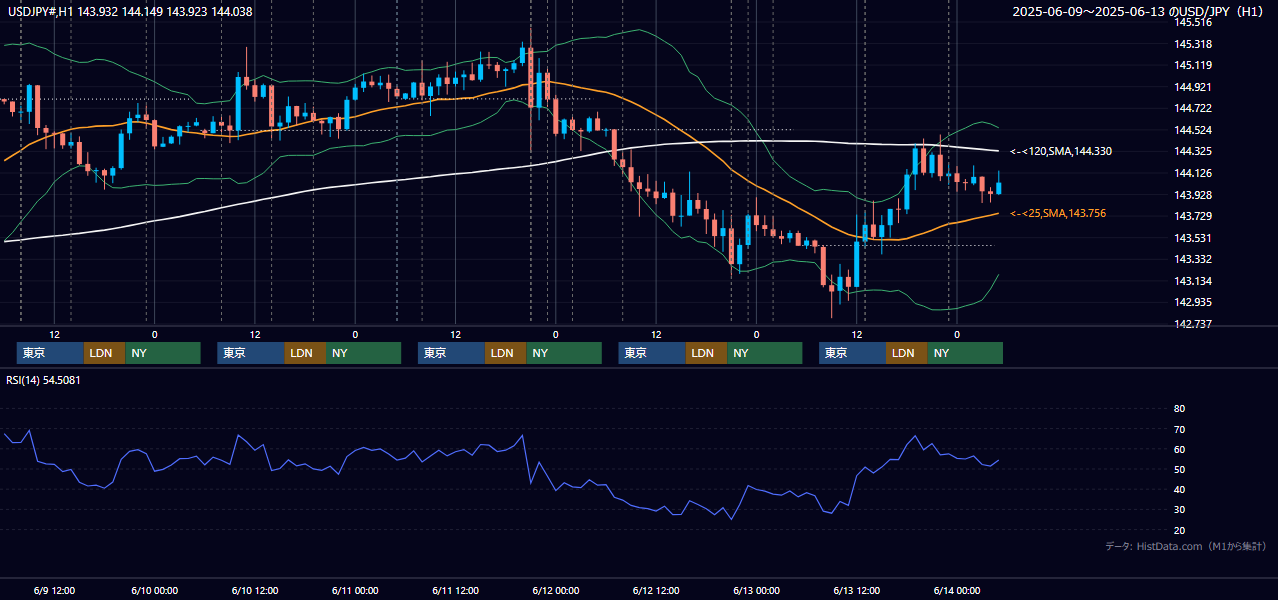
Task: Click the 6/12 12:00 axis label
Action: point(656,590)
